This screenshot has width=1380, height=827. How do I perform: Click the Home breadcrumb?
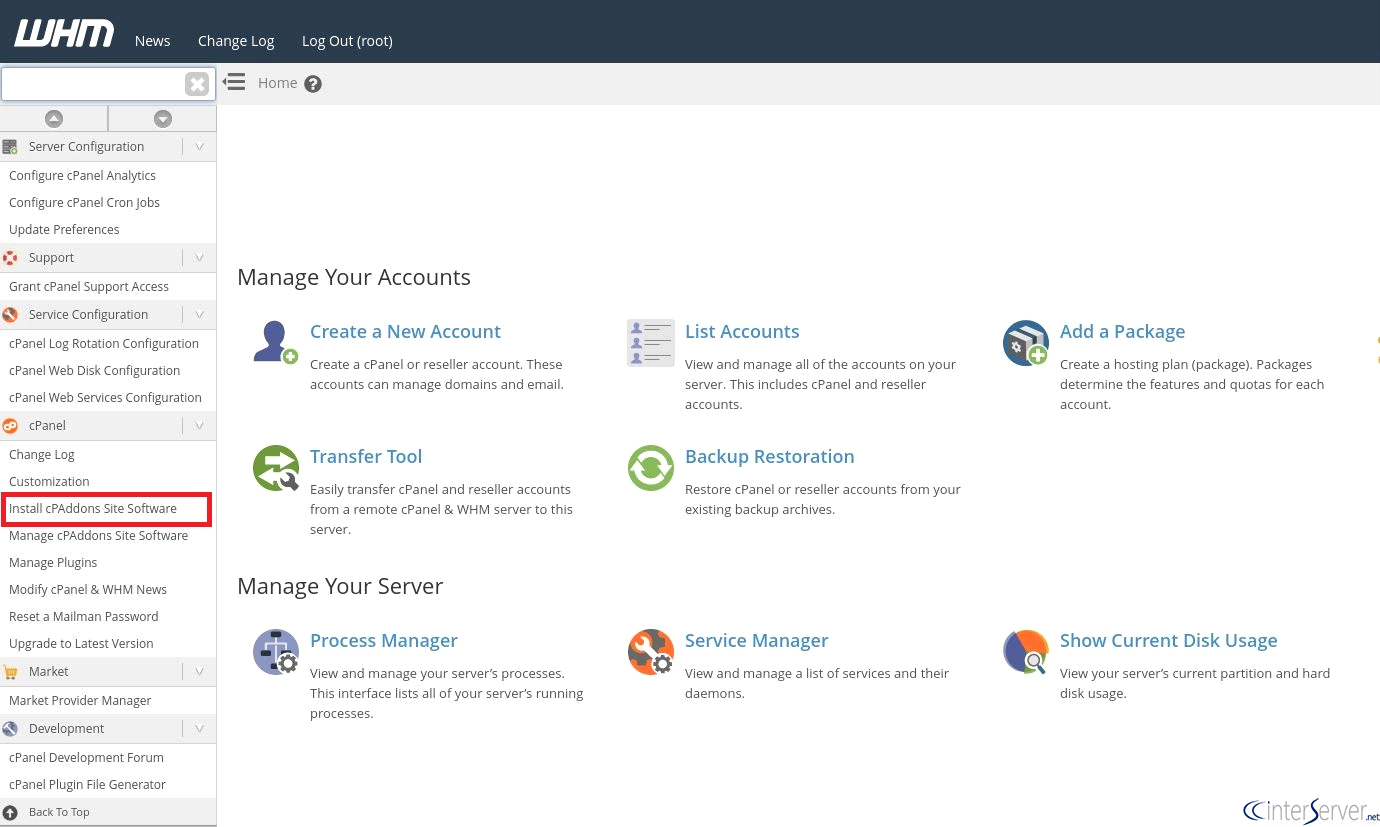[277, 83]
